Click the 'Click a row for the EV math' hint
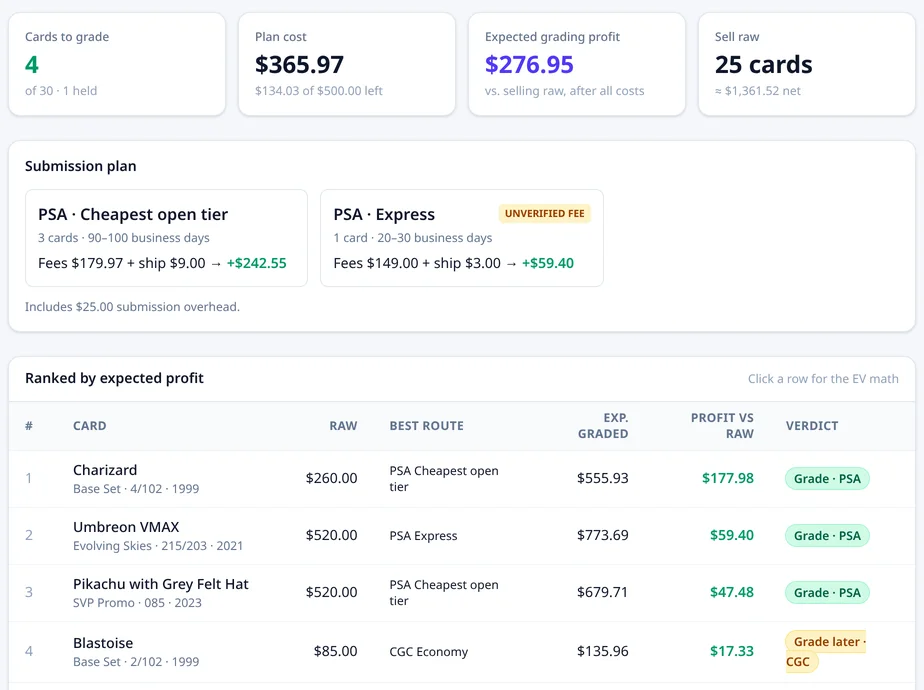 click(823, 378)
